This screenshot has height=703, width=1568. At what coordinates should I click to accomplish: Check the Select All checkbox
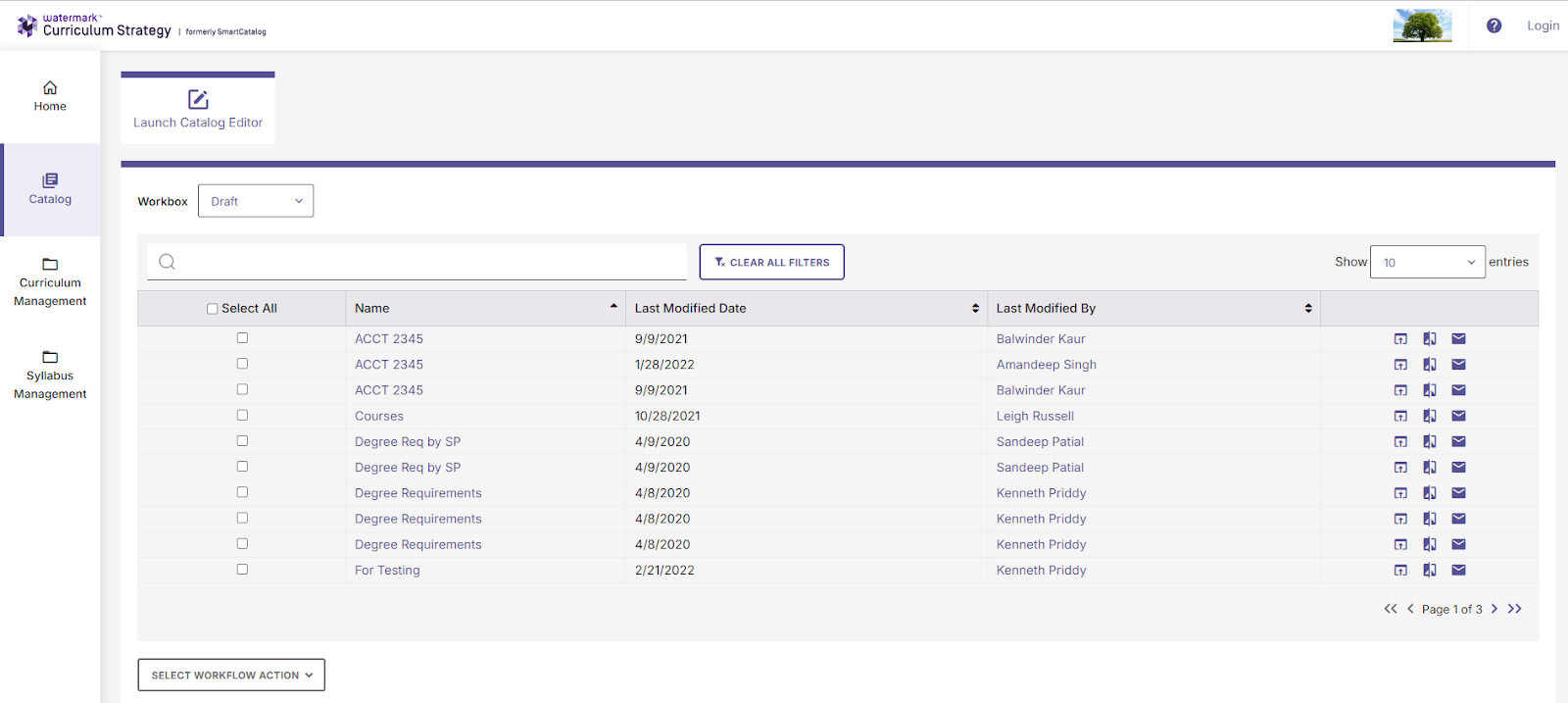213,309
